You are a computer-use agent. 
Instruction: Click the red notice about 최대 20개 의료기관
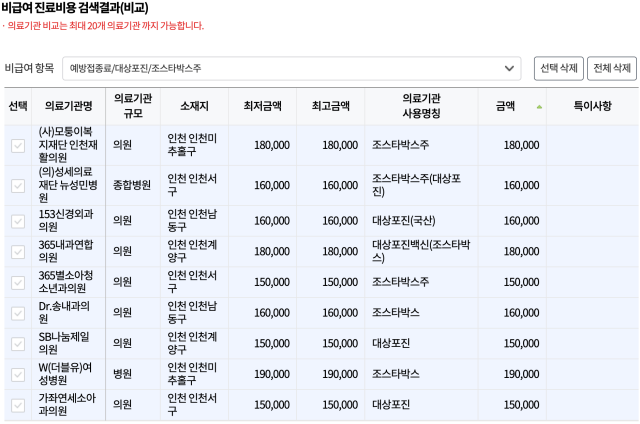pos(103,26)
